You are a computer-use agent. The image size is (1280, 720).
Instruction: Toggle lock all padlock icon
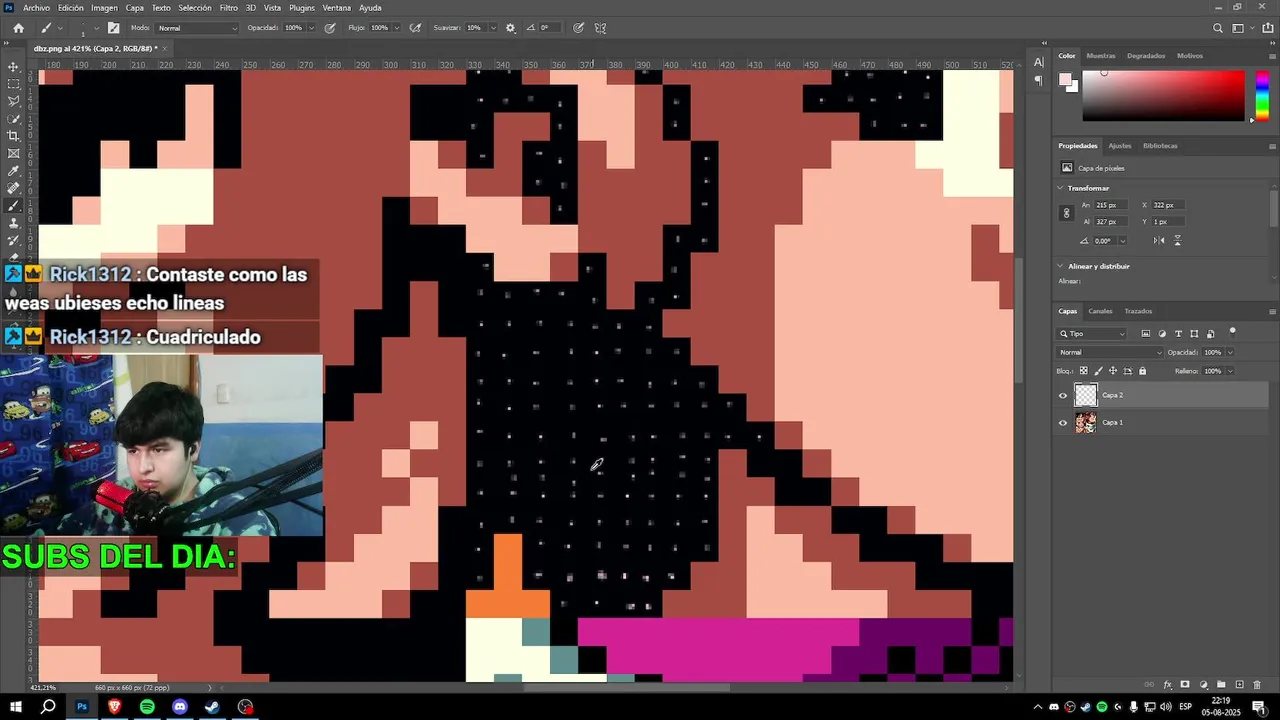point(1142,371)
